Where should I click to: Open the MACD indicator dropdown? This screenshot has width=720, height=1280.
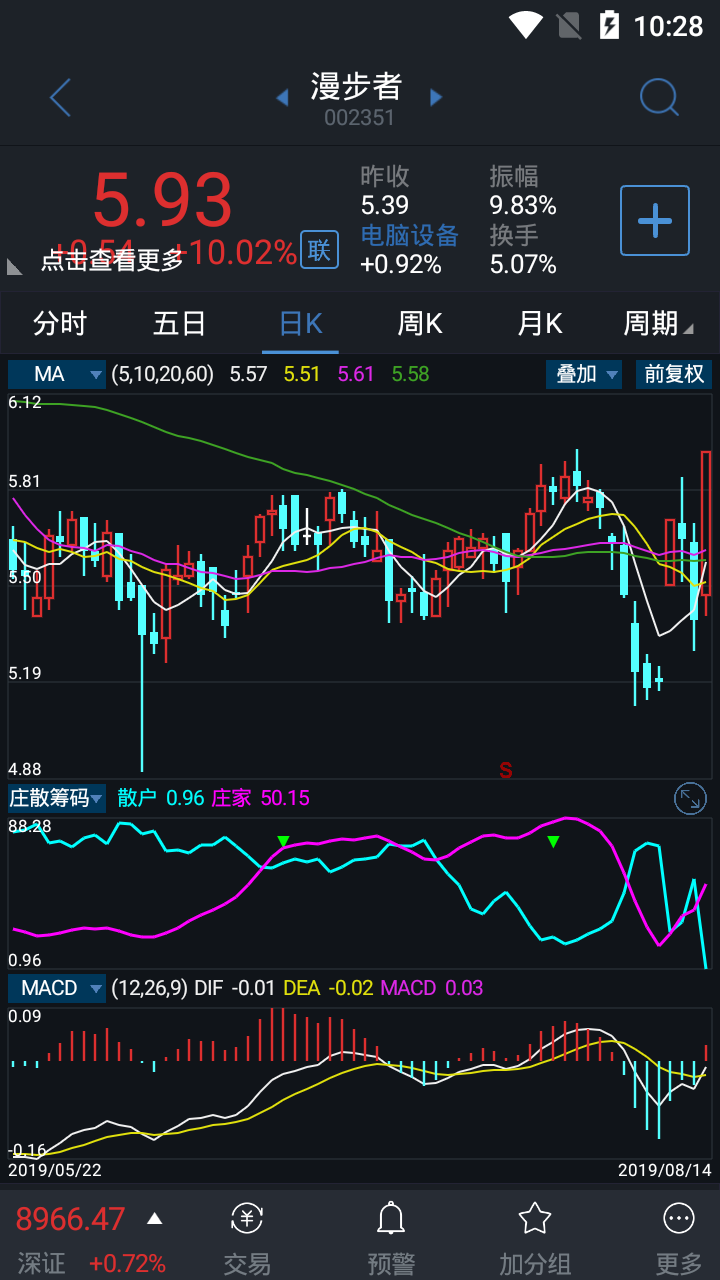coord(57,988)
